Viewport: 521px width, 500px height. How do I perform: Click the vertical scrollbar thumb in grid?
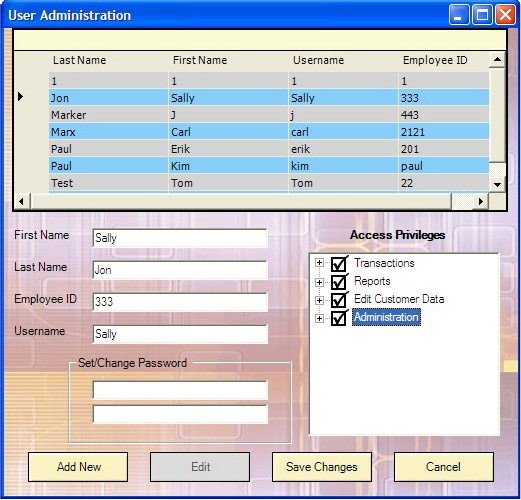(x=497, y=115)
